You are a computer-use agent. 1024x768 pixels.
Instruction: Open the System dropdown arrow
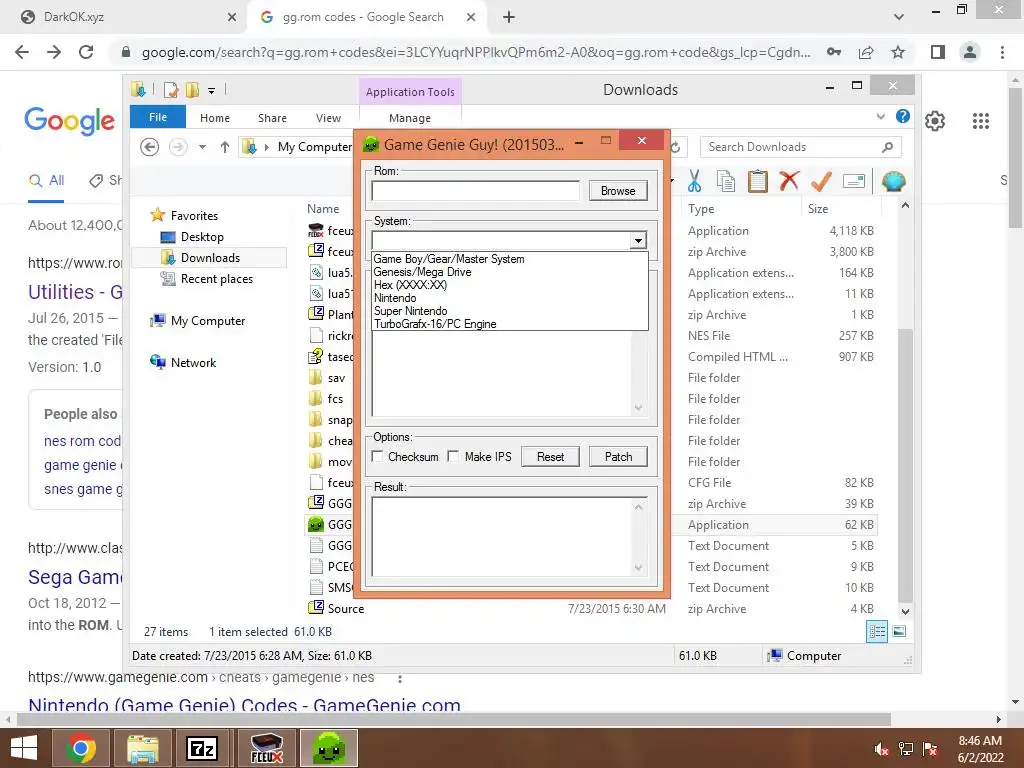pos(638,240)
